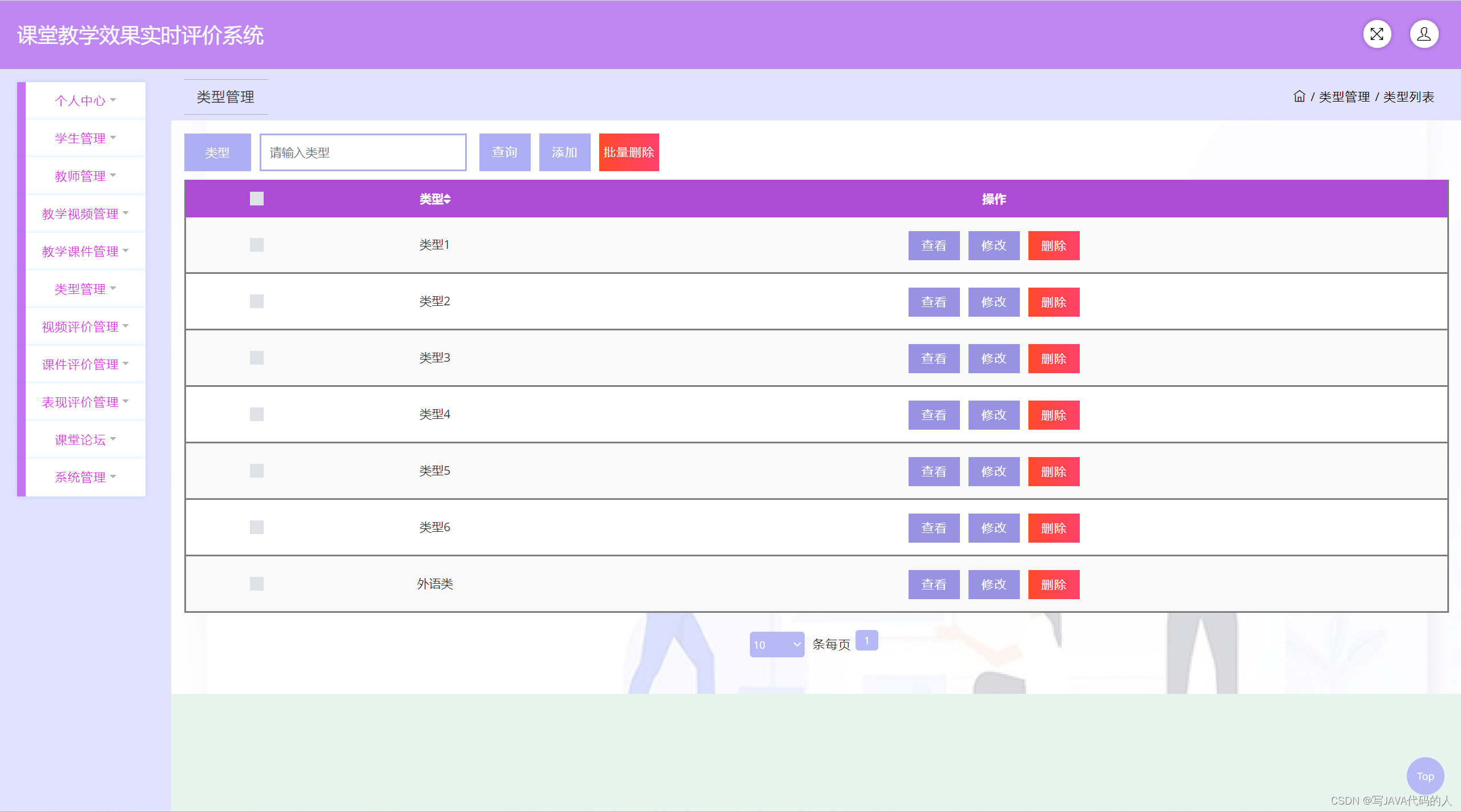Toggle the select-all checkbox in table header
The height and width of the screenshot is (812, 1461).
tap(257, 199)
